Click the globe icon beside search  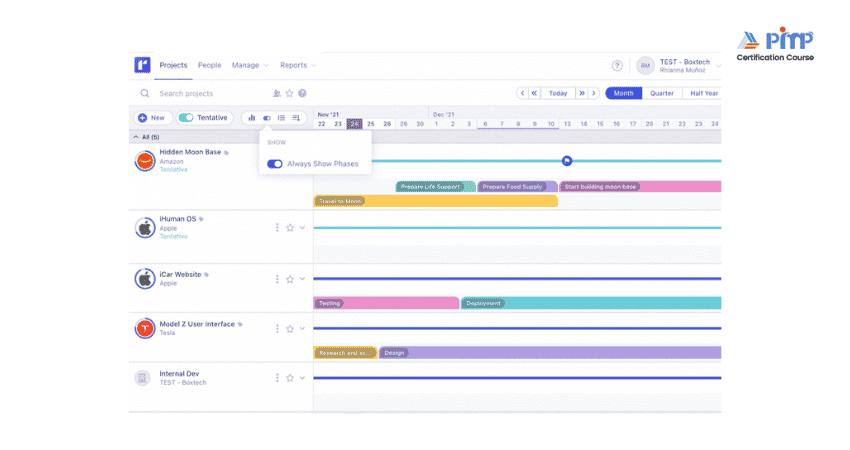[x=302, y=93]
